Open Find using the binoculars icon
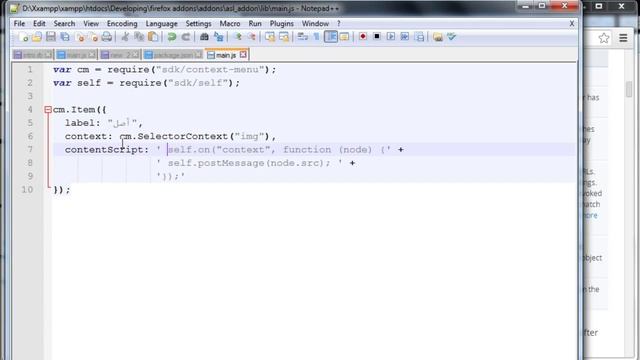The height and width of the screenshot is (360, 640). (x=204, y=37)
